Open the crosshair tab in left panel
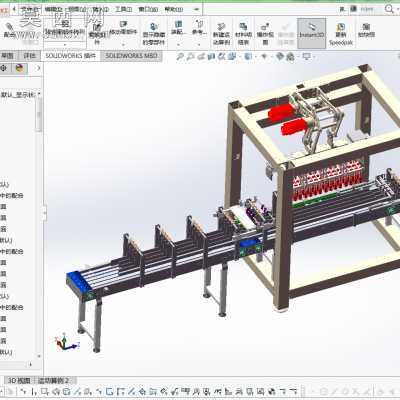The height and width of the screenshot is (400, 400). point(4,68)
